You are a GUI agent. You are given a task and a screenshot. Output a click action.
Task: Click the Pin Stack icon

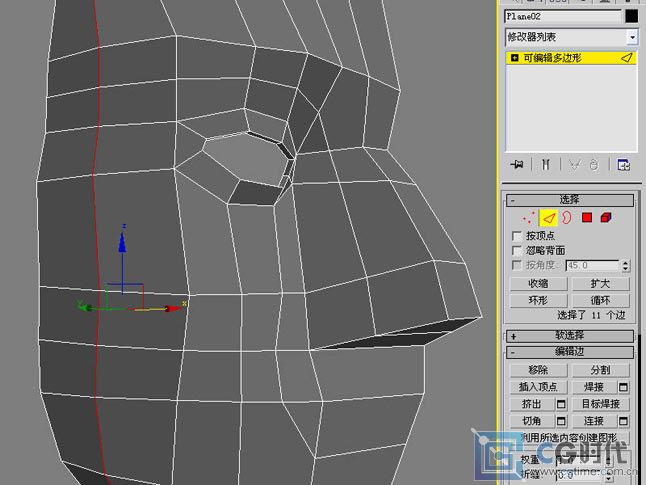click(517, 164)
